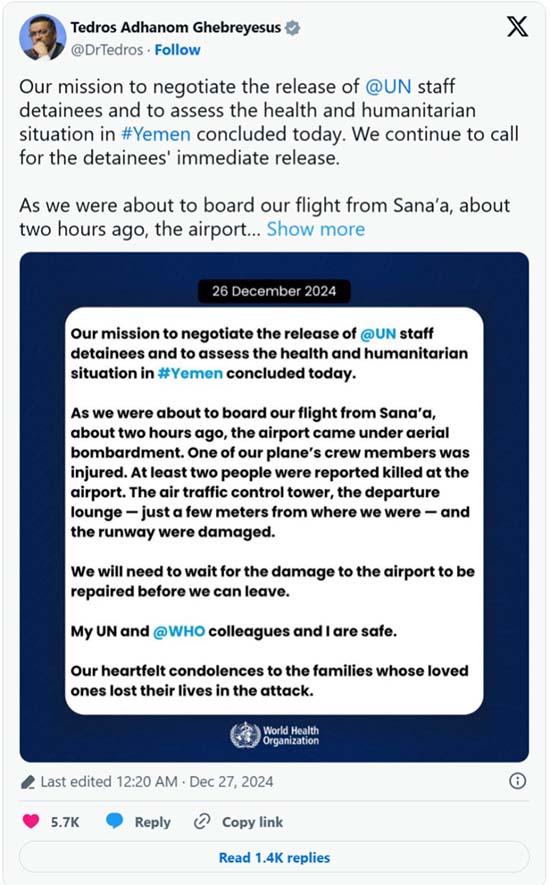Viewport: 550px width, 885px height.
Task: Click the X logo icon
Action: pyautogui.click(x=517, y=27)
